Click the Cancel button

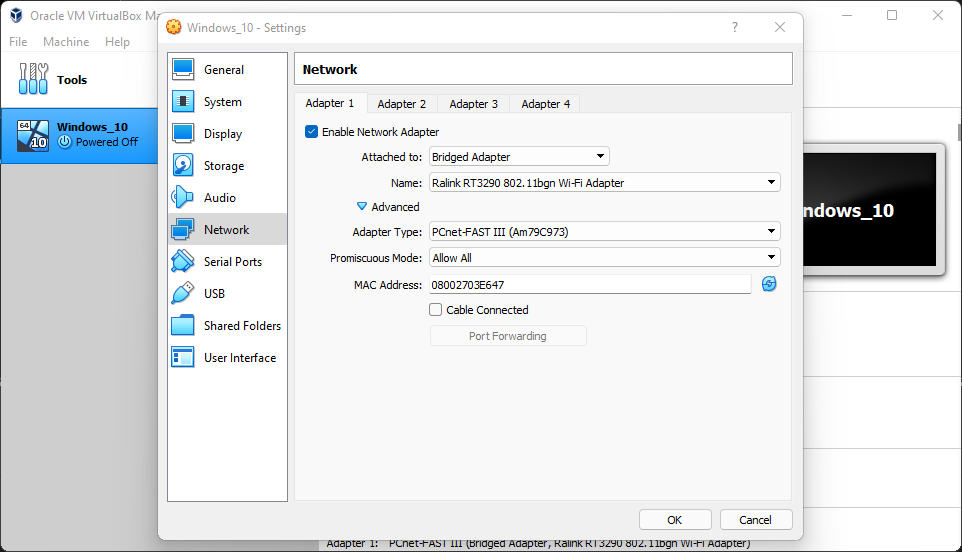tap(755, 520)
